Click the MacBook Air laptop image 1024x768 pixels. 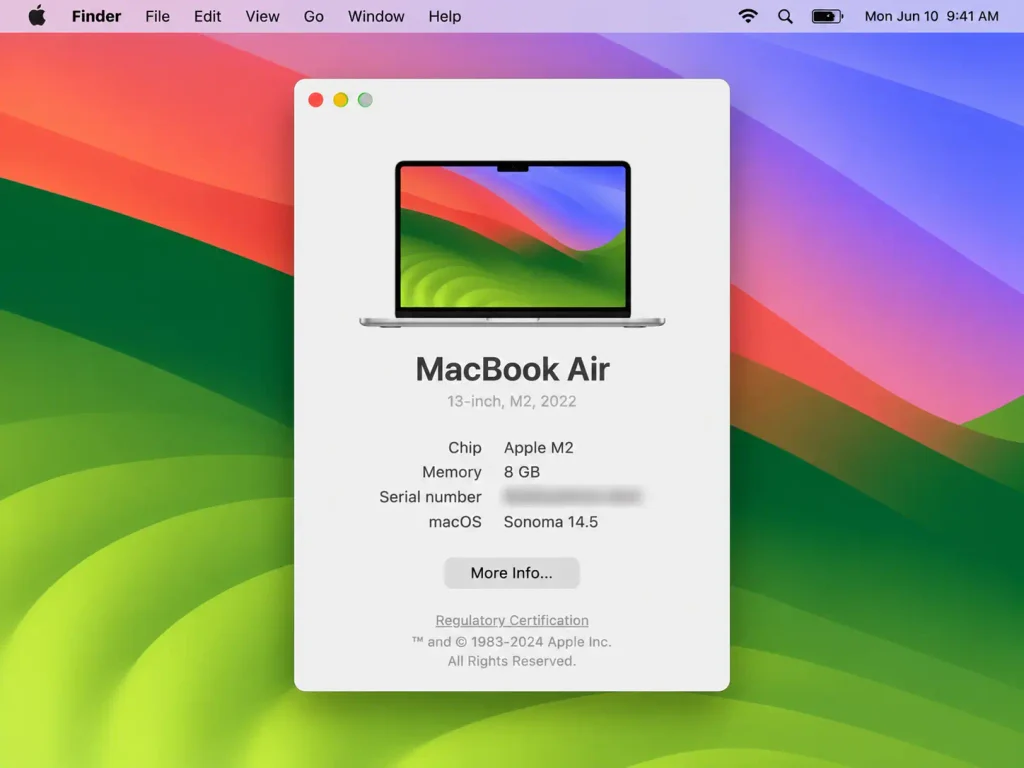(512, 244)
